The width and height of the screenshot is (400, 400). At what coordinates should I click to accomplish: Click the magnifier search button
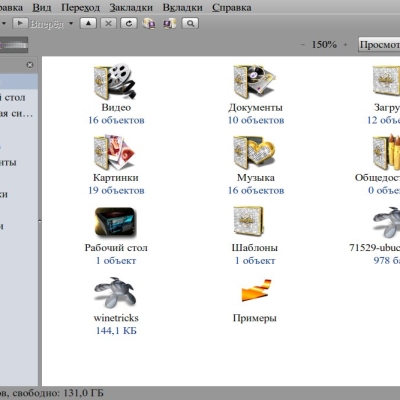[190, 23]
